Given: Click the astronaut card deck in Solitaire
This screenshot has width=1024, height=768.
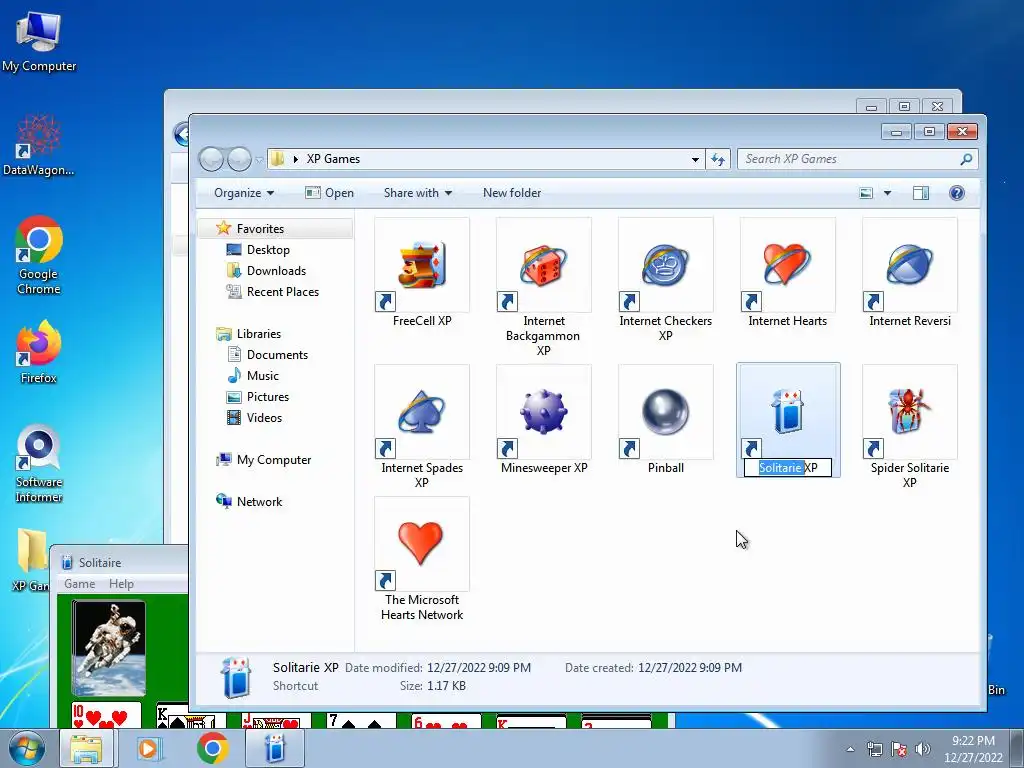Looking at the screenshot, I should tap(108, 648).
